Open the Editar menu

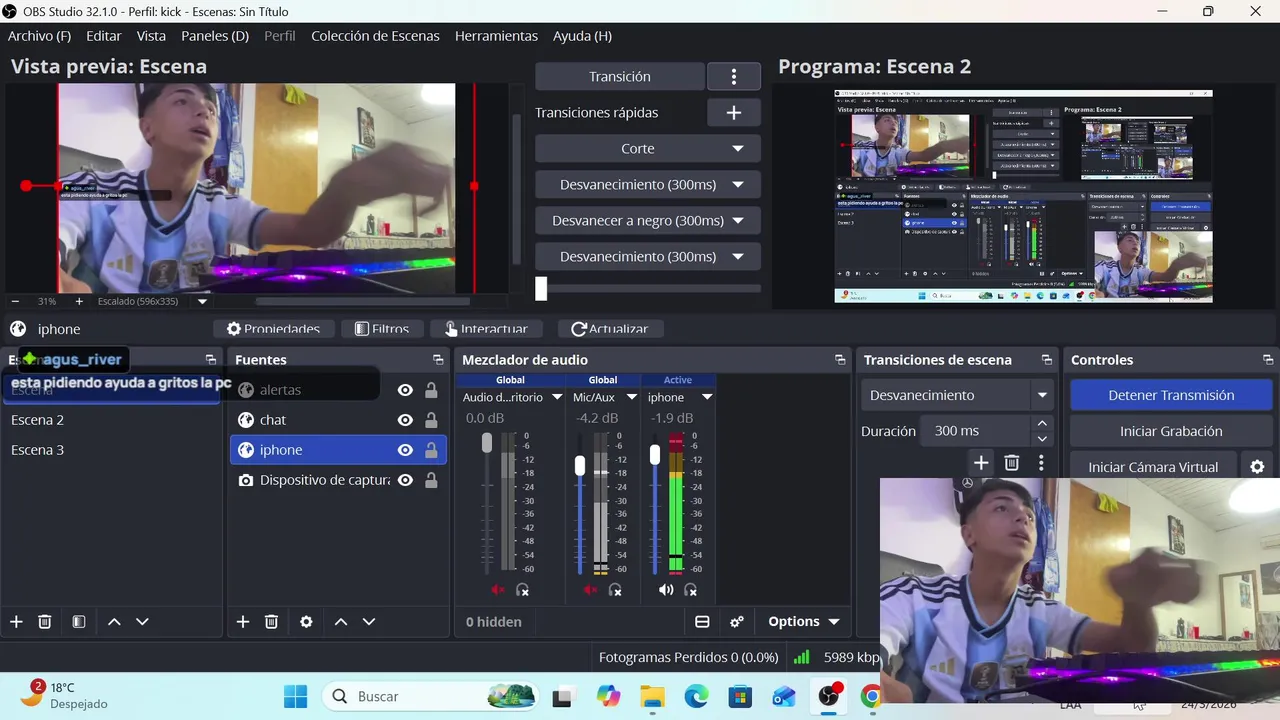[104, 36]
